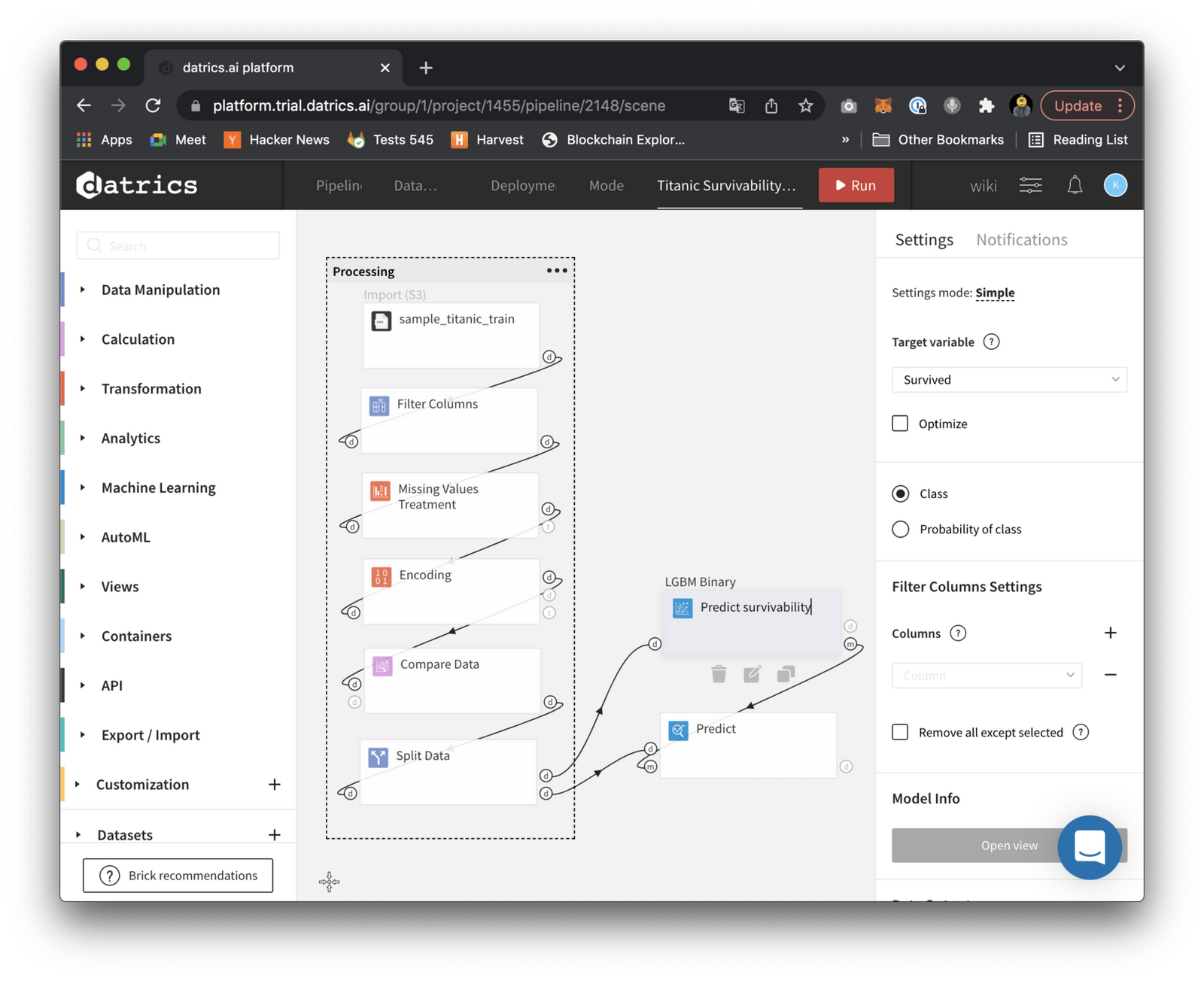The width and height of the screenshot is (1204, 981).
Task: Open the Column selection dropdown
Action: click(986, 675)
